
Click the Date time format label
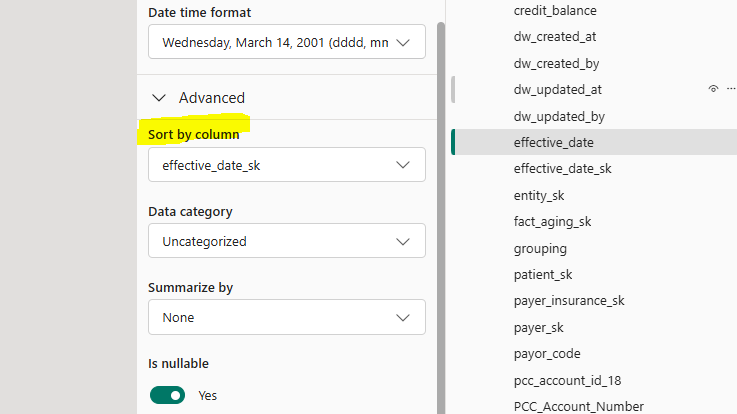tap(199, 13)
